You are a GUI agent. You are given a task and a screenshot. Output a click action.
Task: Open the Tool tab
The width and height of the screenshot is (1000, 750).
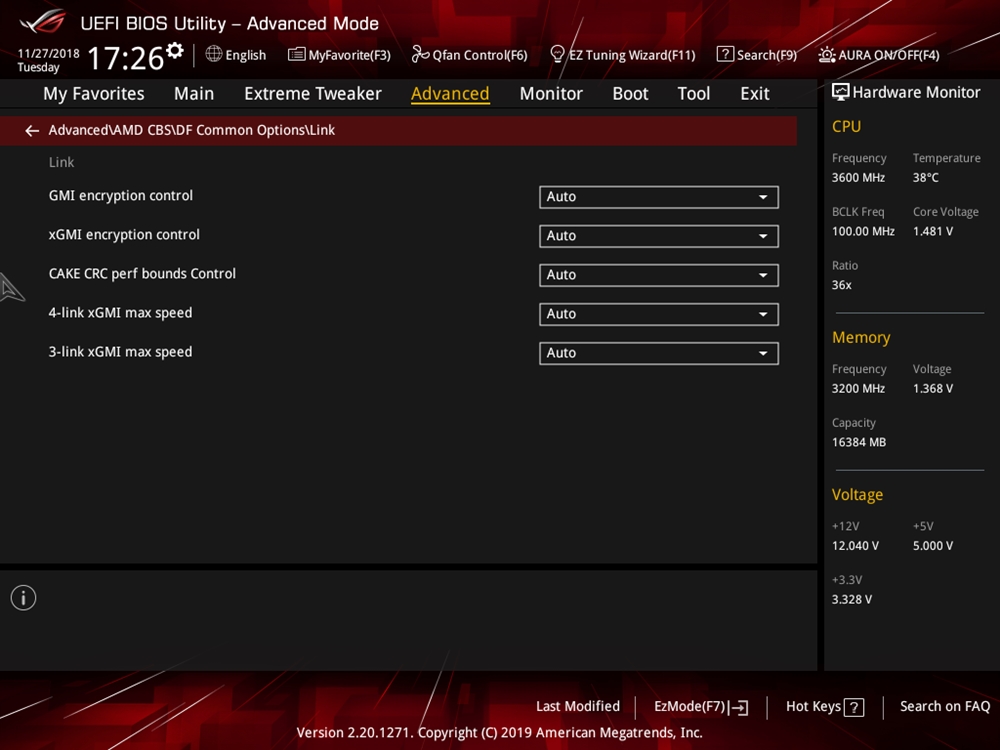tap(693, 94)
